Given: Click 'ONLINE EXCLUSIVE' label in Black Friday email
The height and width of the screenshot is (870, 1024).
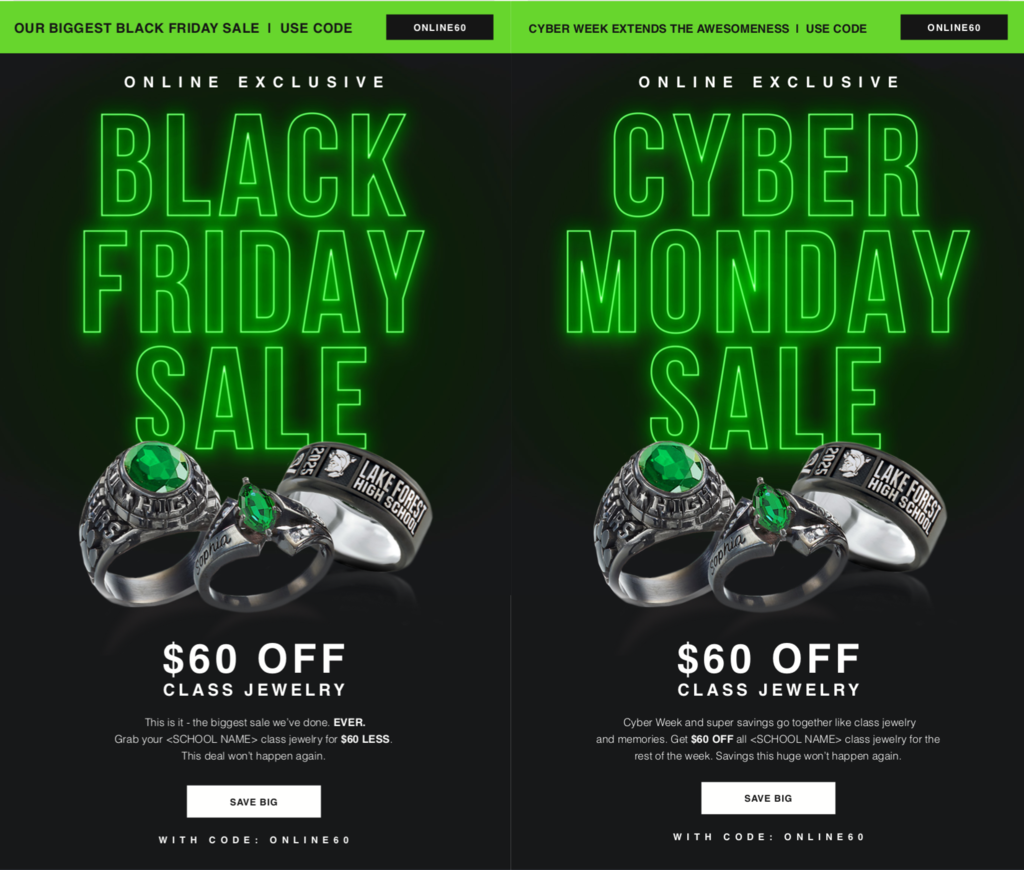Looking at the screenshot, I should click(x=255, y=82).
